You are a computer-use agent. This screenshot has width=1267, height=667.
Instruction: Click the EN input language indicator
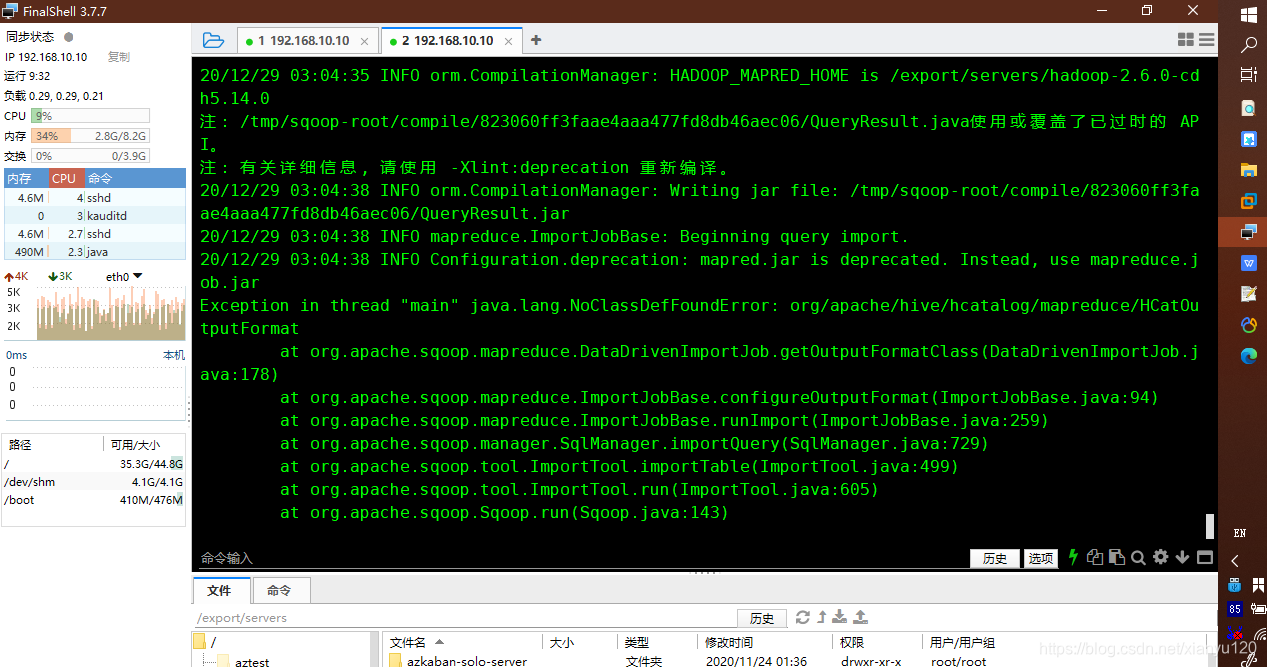point(1240,533)
